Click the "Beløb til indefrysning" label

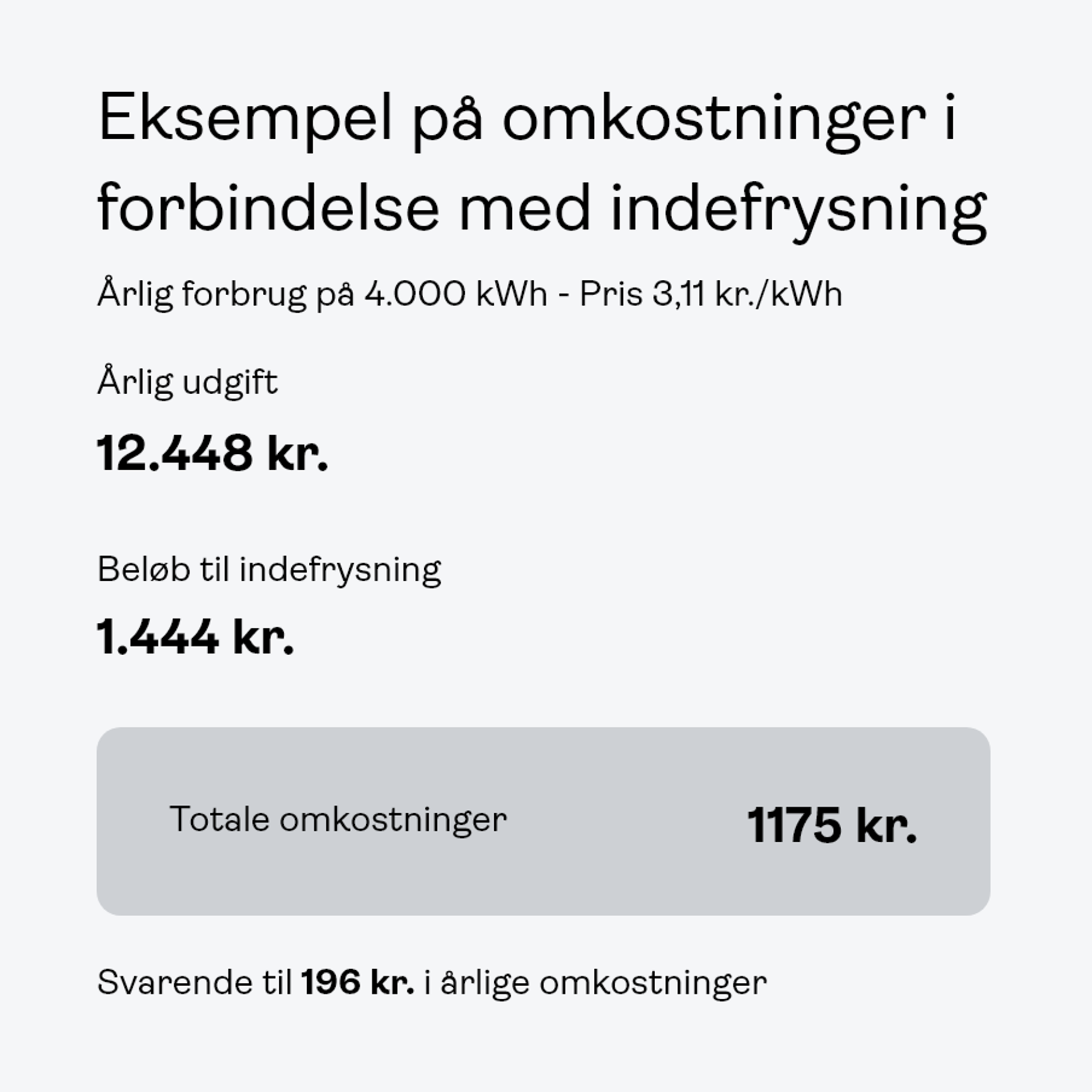(269, 569)
